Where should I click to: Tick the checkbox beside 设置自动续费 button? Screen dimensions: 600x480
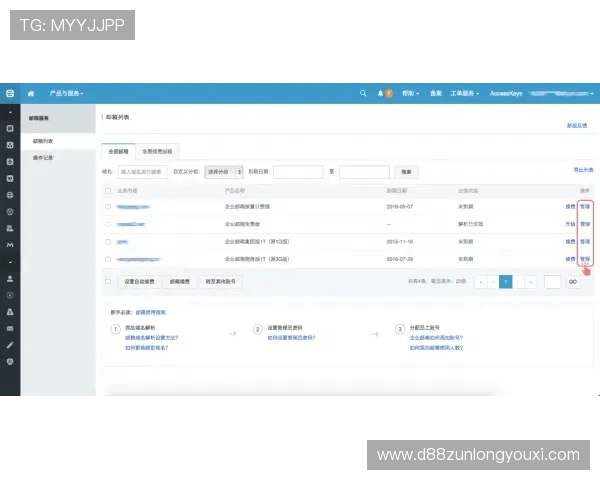(108, 281)
